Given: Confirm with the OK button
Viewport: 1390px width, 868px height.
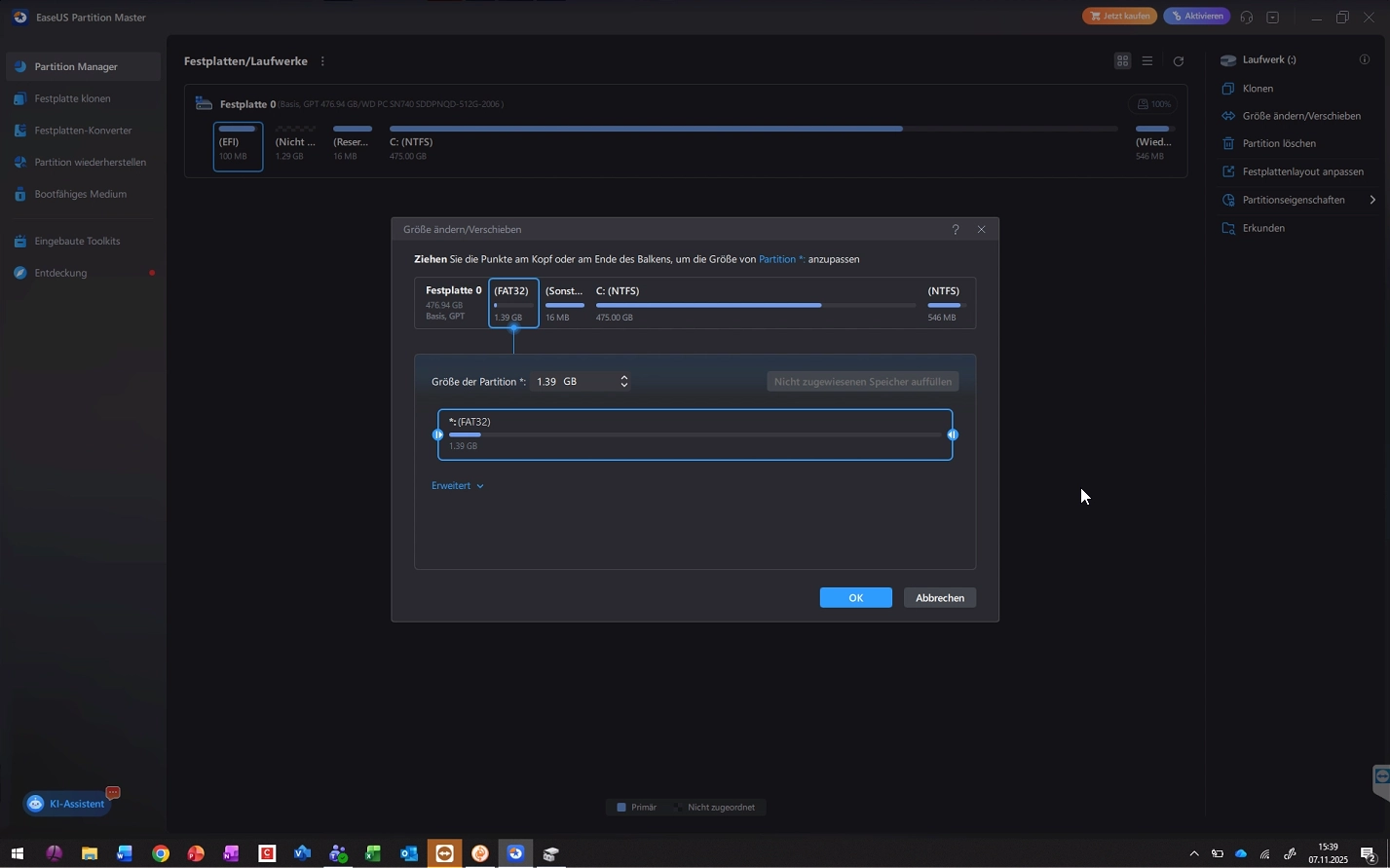Looking at the screenshot, I should tap(855, 598).
